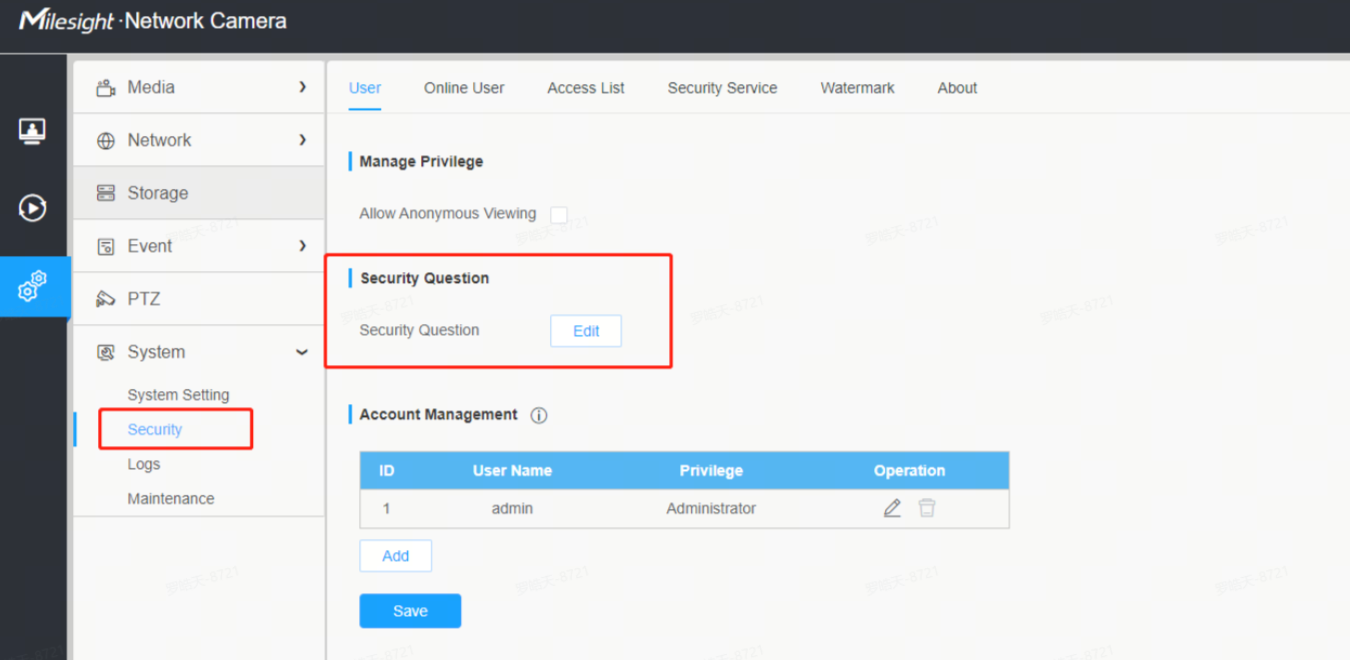Add a new user account
Screen dimensions: 1350x660
click(x=395, y=556)
